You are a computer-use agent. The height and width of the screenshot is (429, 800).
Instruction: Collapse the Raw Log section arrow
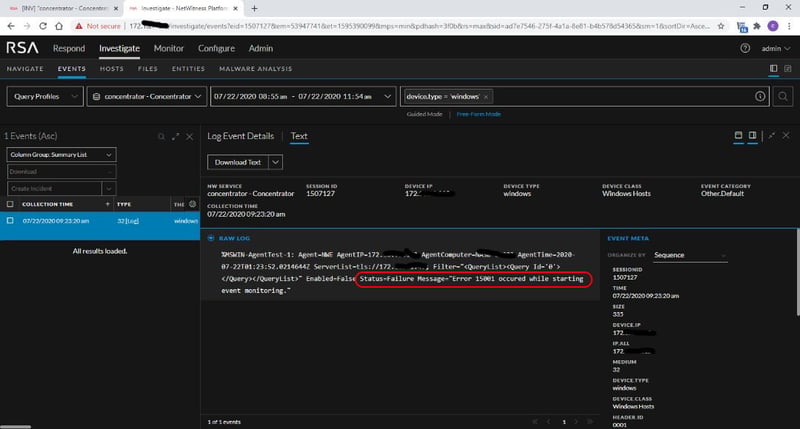coord(211,238)
